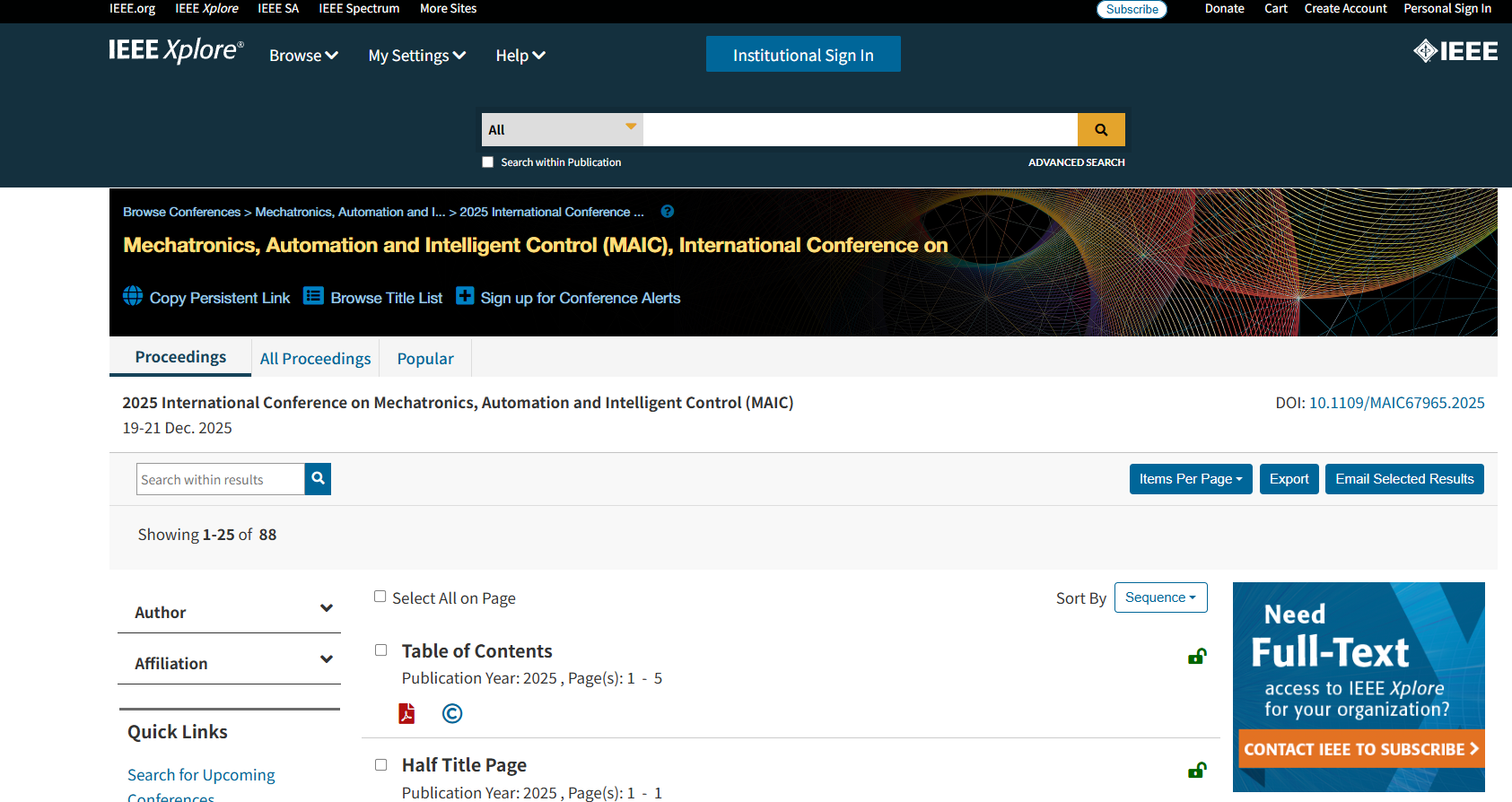Expand the Author filter

229,612
